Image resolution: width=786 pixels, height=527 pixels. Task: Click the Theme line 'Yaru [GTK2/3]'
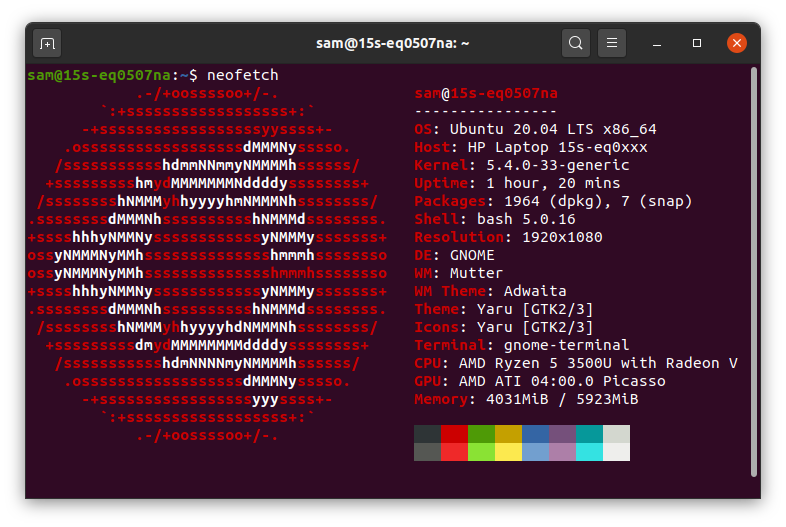pyautogui.click(x=535, y=309)
